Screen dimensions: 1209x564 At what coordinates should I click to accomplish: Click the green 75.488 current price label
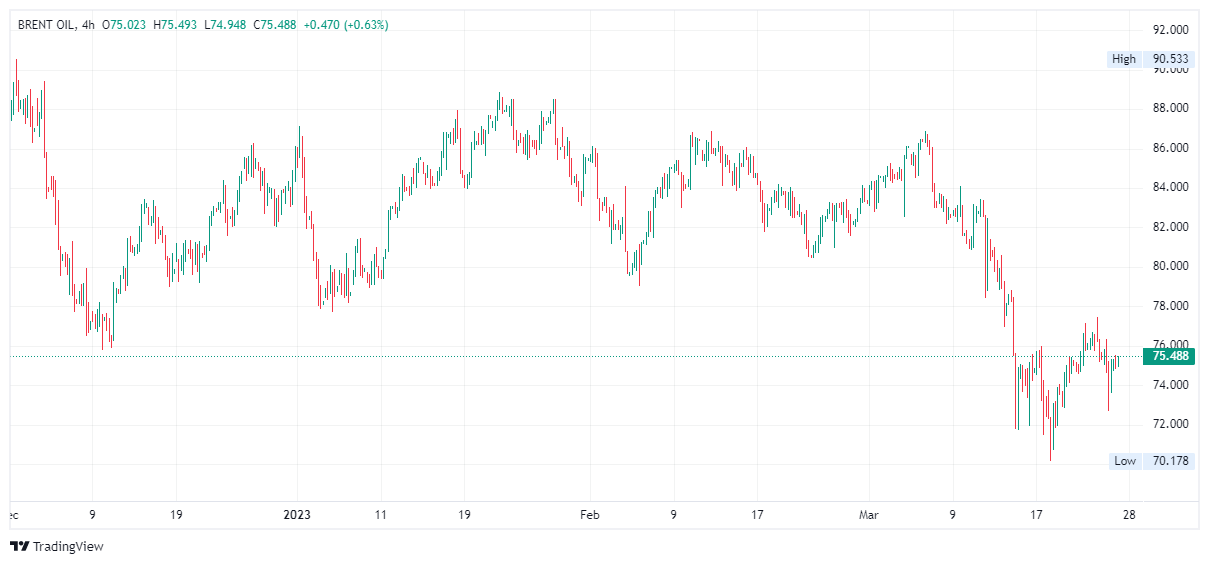(x=1170, y=355)
